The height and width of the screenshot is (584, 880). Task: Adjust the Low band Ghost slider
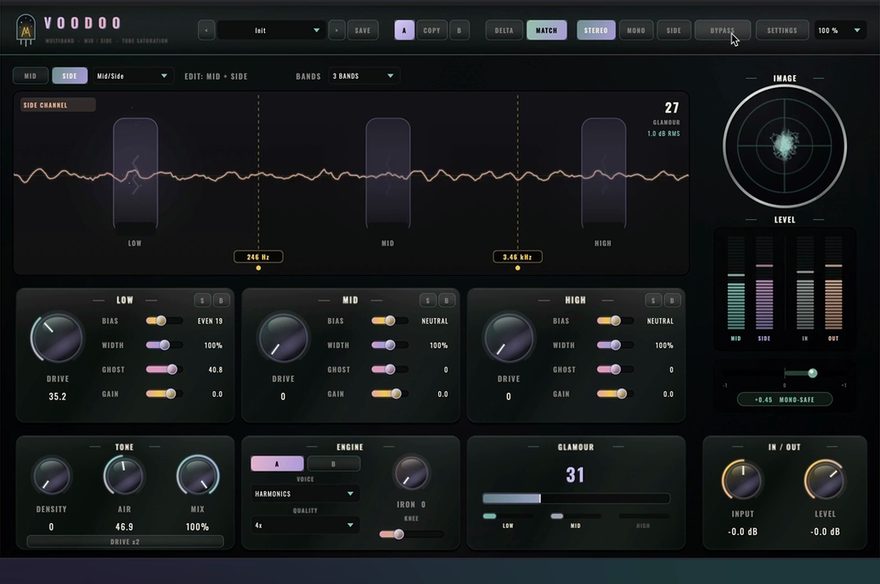pyautogui.click(x=164, y=370)
